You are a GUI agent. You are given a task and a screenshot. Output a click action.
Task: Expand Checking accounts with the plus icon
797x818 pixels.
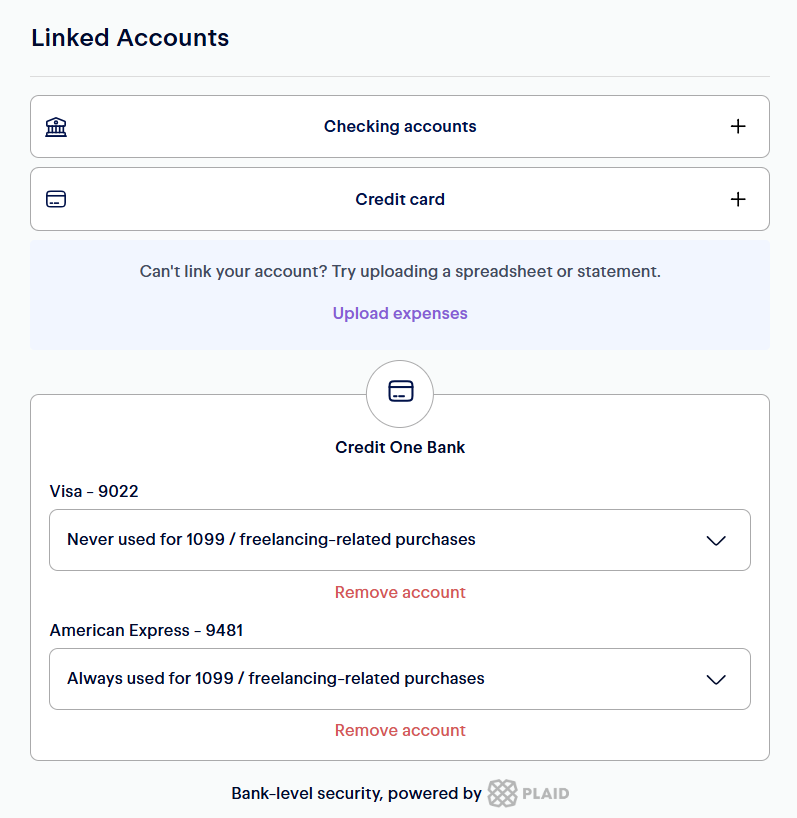point(738,127)
